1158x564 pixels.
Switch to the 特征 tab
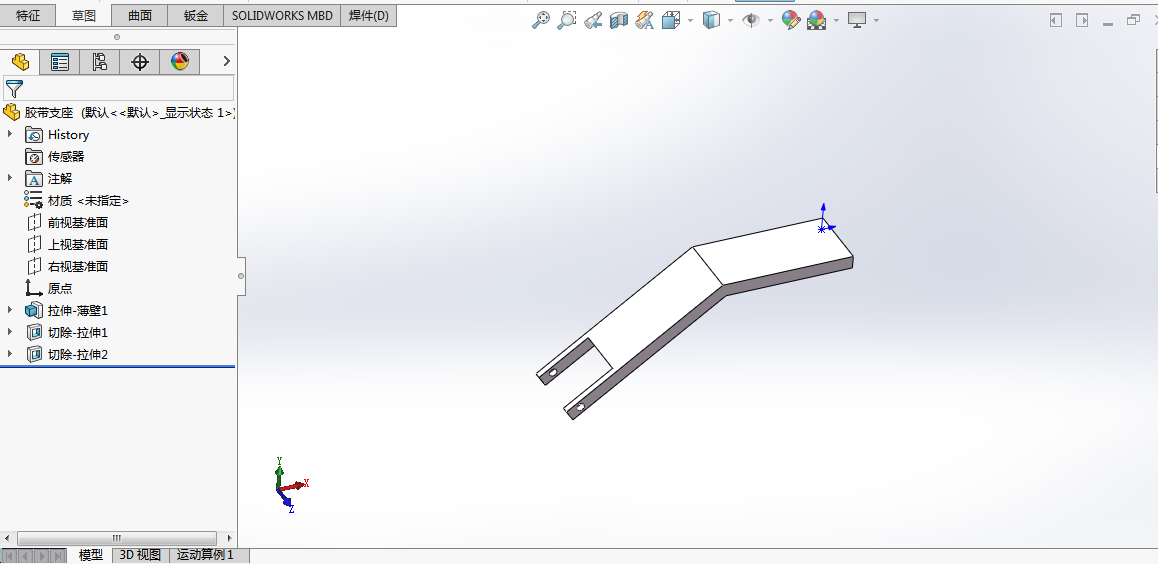click(x=28, y=16)
